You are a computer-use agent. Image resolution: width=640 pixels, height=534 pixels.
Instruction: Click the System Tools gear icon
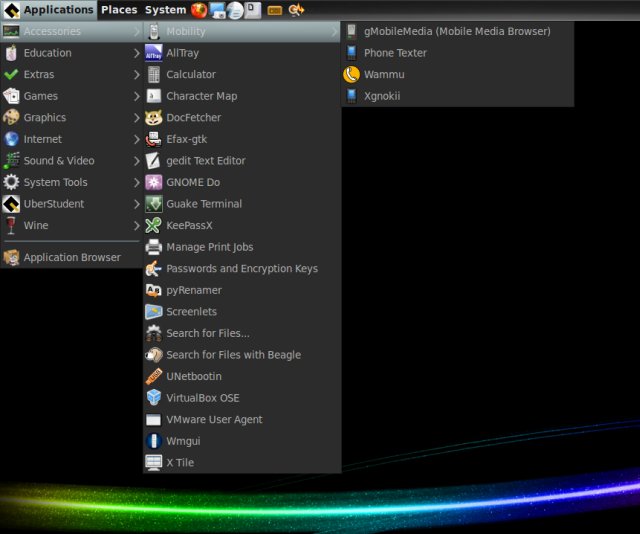11,182
